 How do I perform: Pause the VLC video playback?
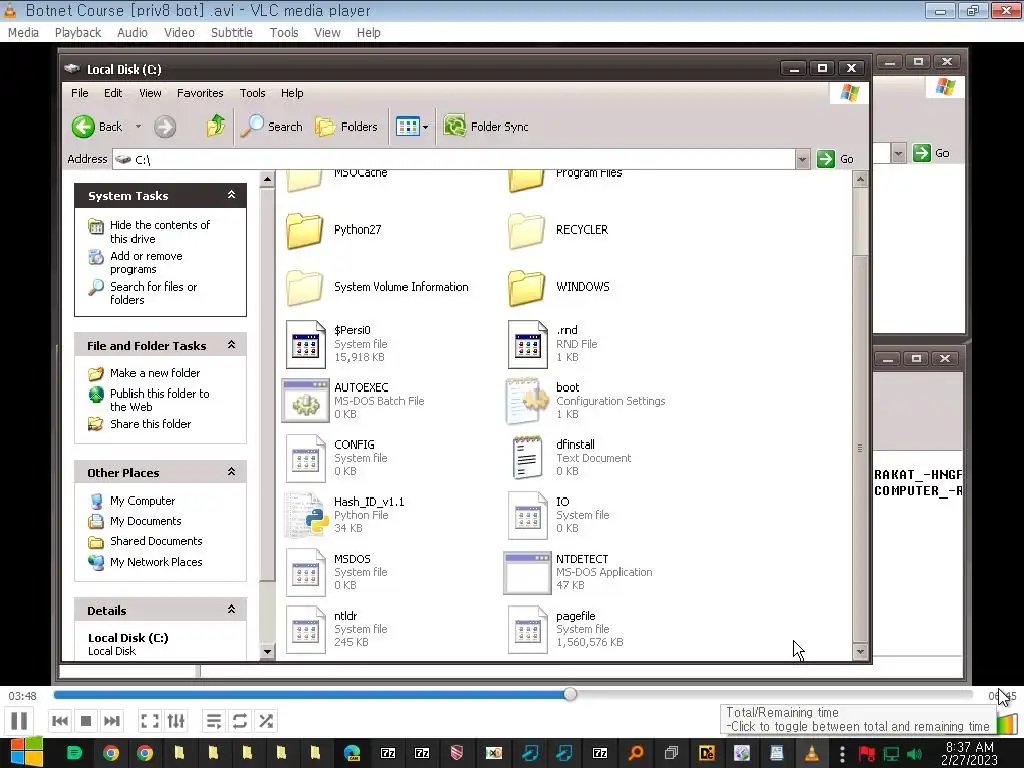pyautogui.click(x=19, y=721)
